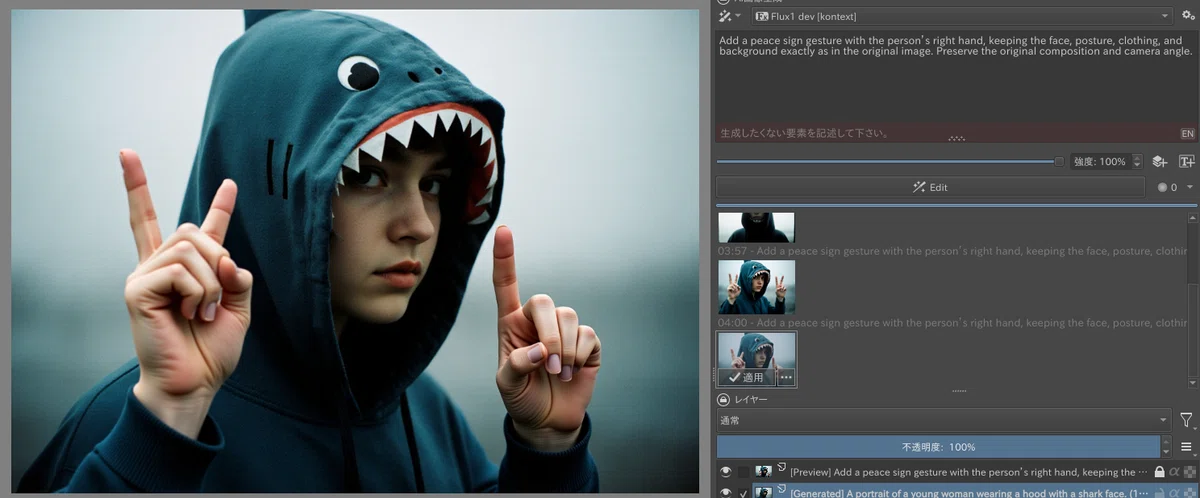Select the 03:57 double peace sign thumbnail
This screenshot has width=1200, height=498.
[x=756, y=287]
